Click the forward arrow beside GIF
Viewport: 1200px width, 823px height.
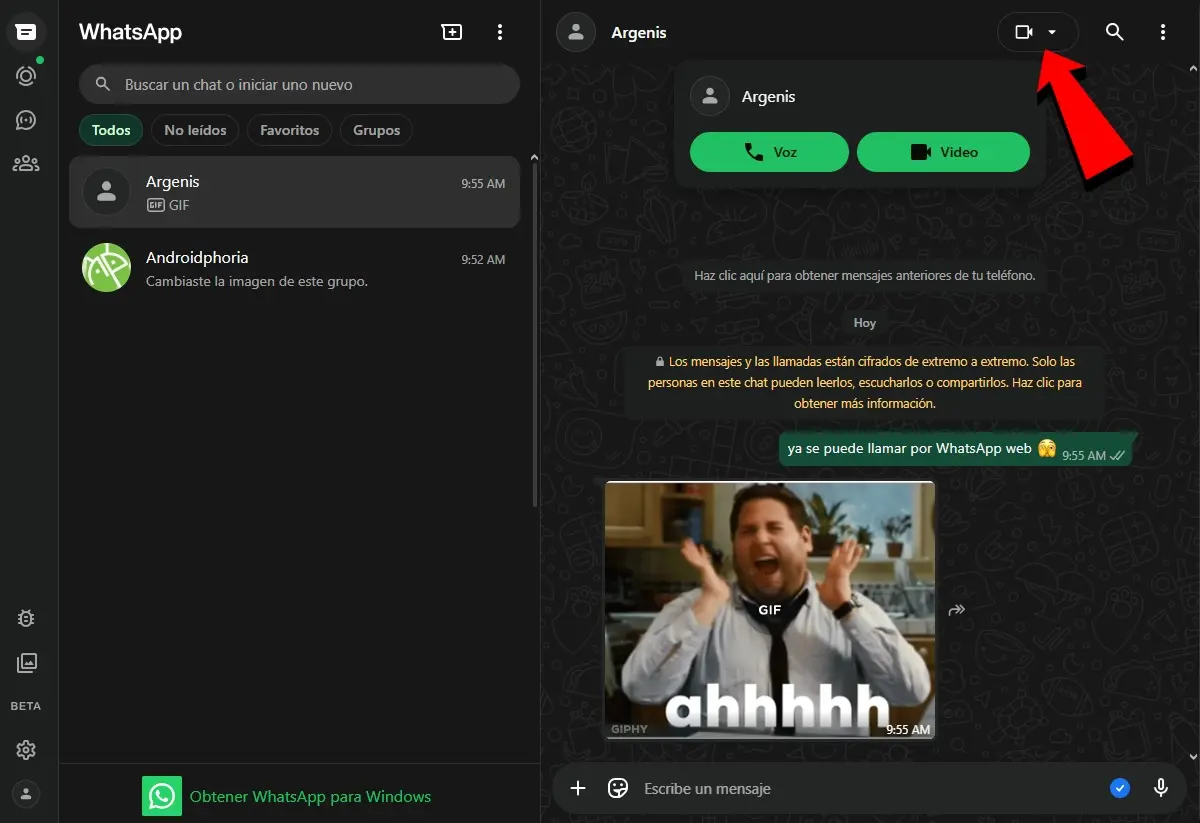pos(957,610)
